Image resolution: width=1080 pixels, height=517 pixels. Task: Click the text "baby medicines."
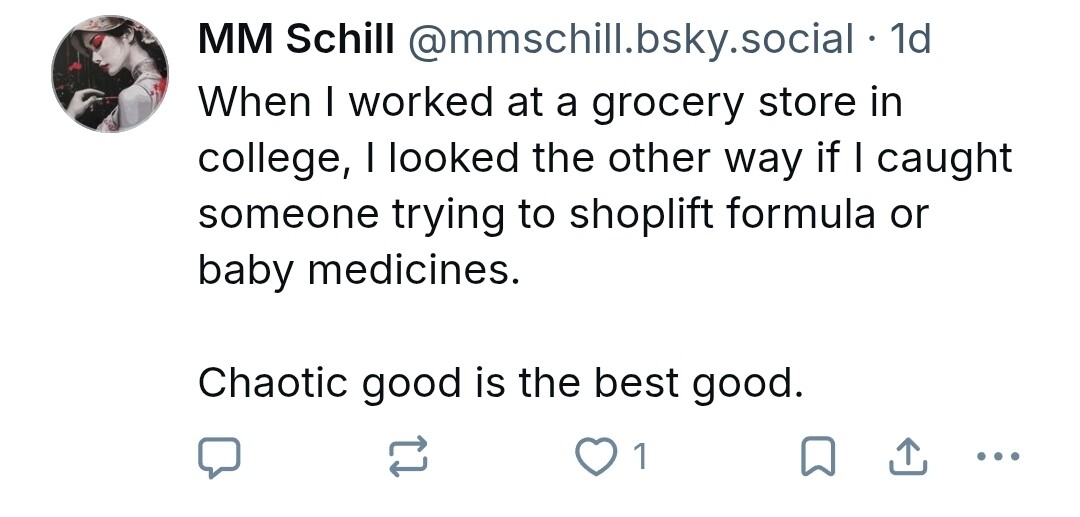[x=359, y=270]
